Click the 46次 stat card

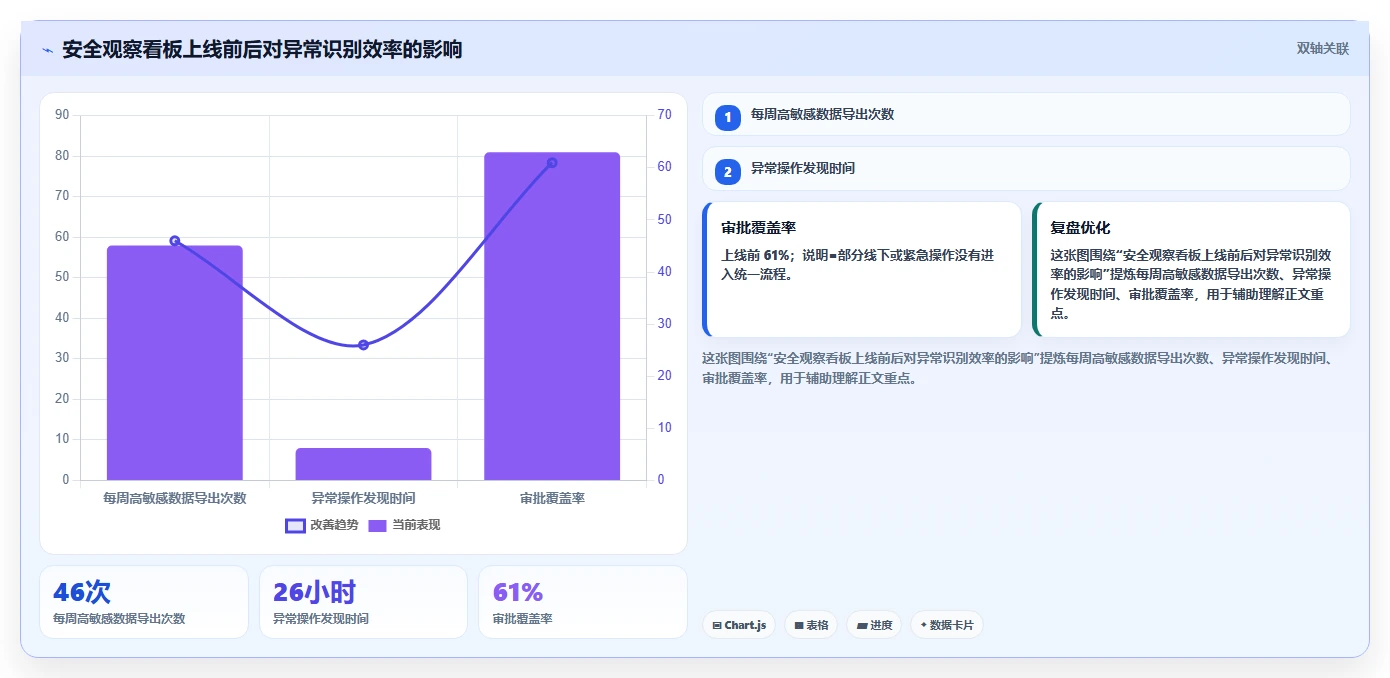144,602
